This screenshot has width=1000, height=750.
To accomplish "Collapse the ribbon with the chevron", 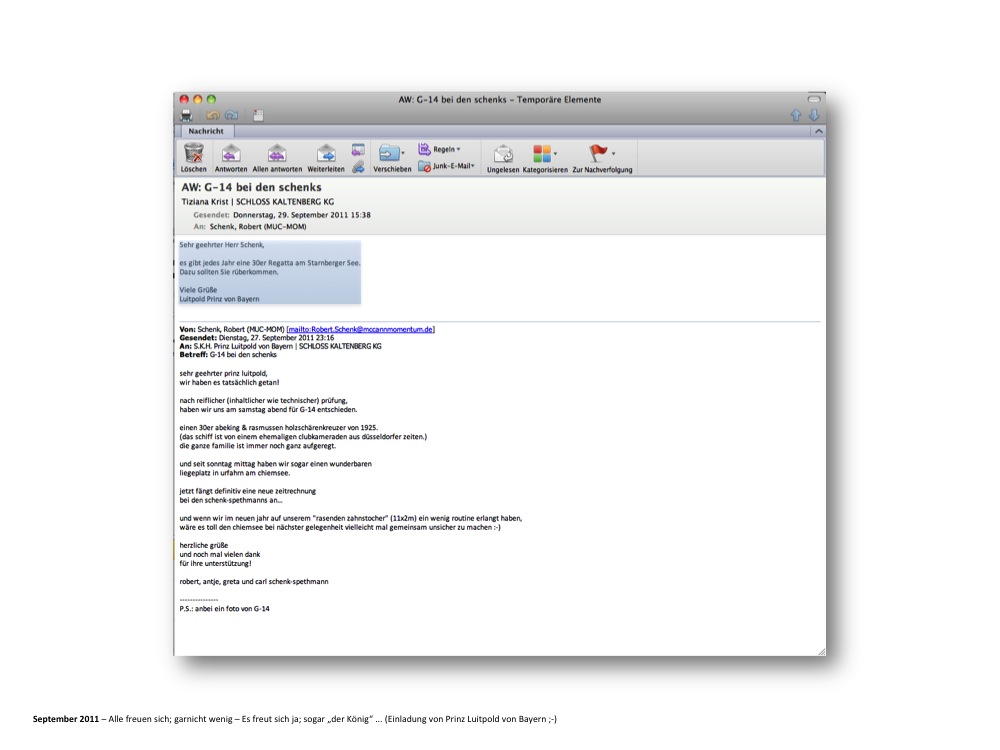I will tap(818, 131).
